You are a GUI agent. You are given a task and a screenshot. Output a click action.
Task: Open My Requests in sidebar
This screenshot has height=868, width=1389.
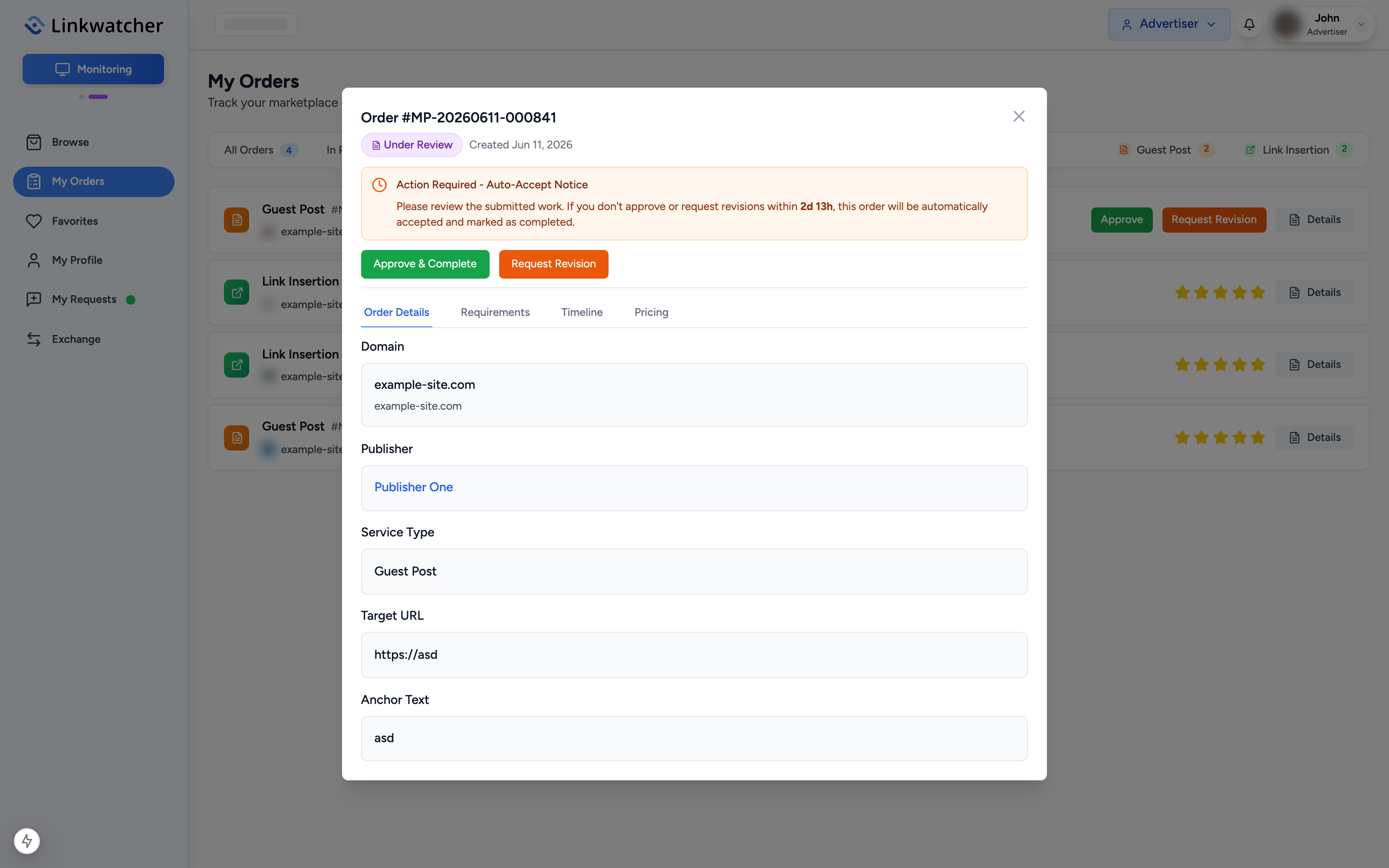(94, 299)
